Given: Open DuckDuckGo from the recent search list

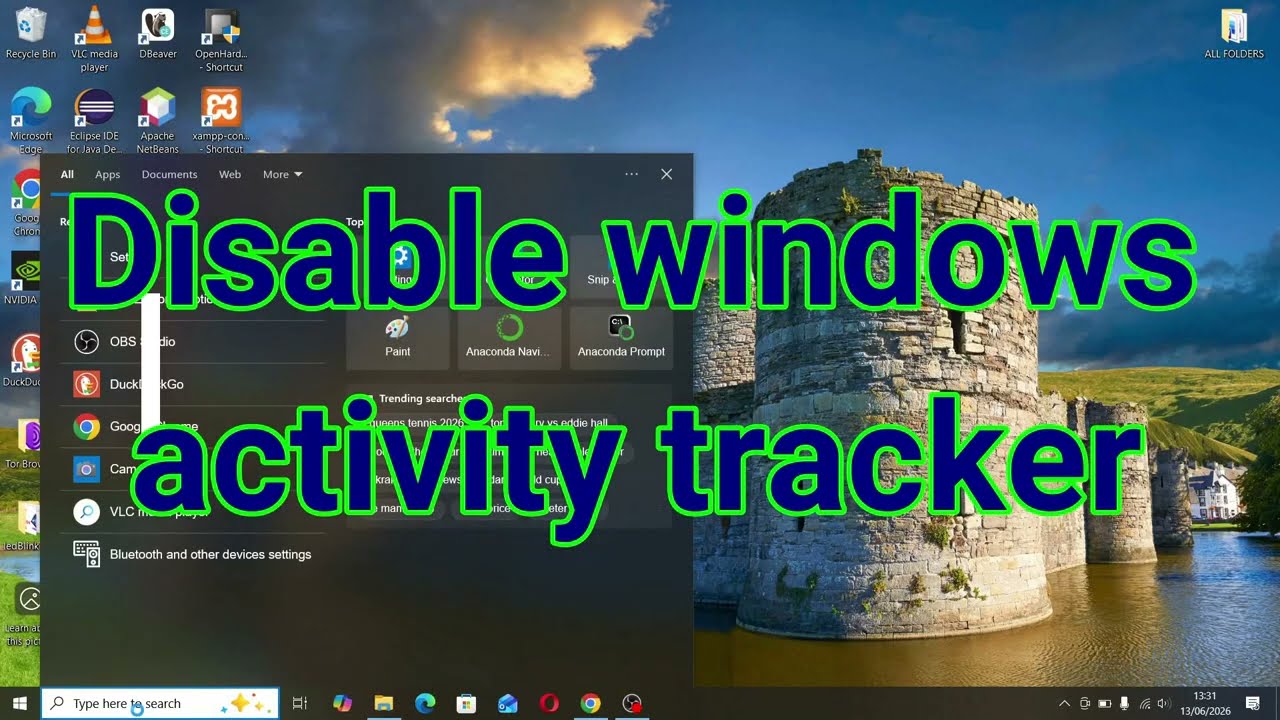Looking at the screenshot, I should coord(194,384).
